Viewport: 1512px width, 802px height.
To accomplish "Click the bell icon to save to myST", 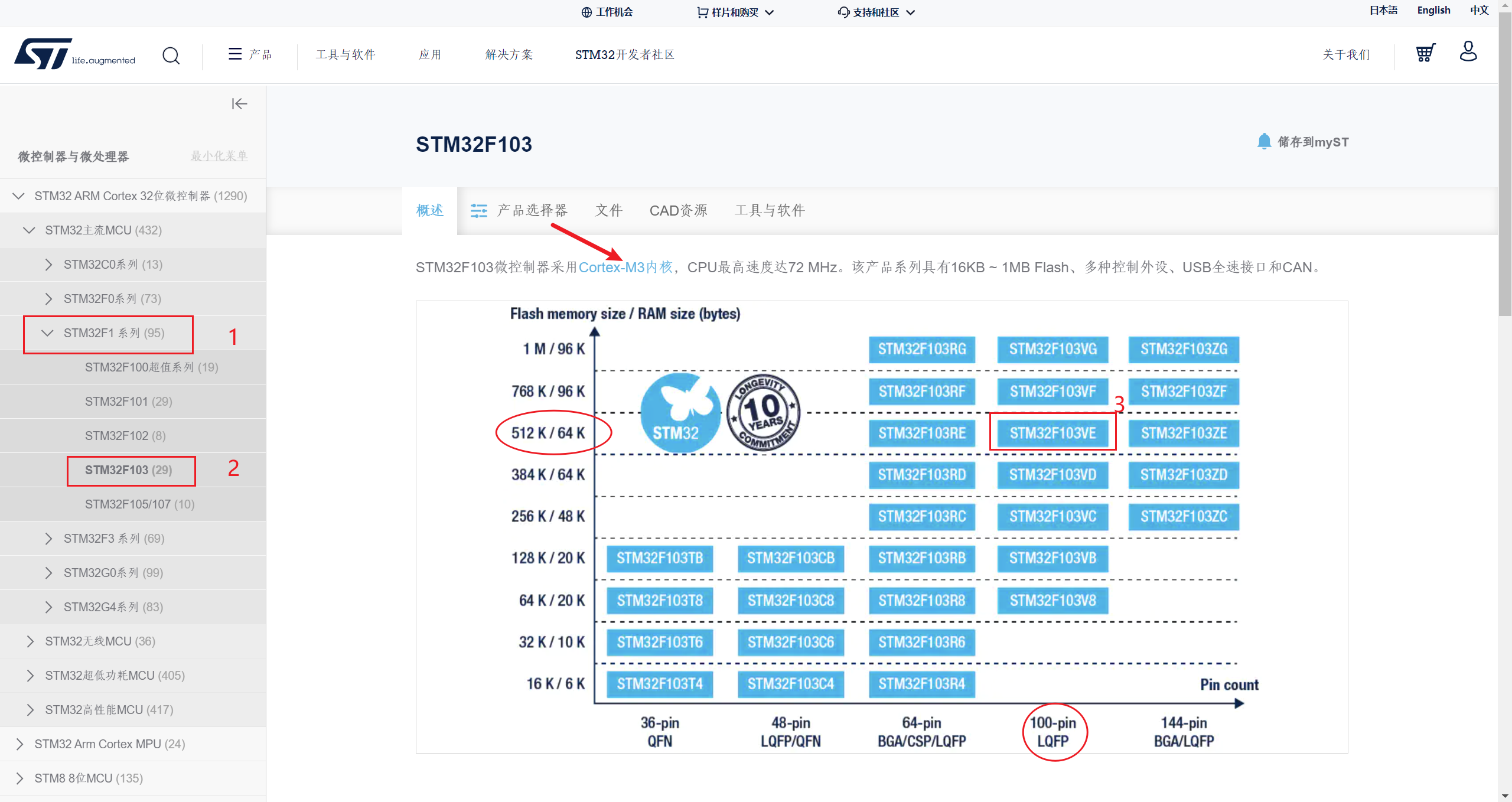I will 1263,142.
